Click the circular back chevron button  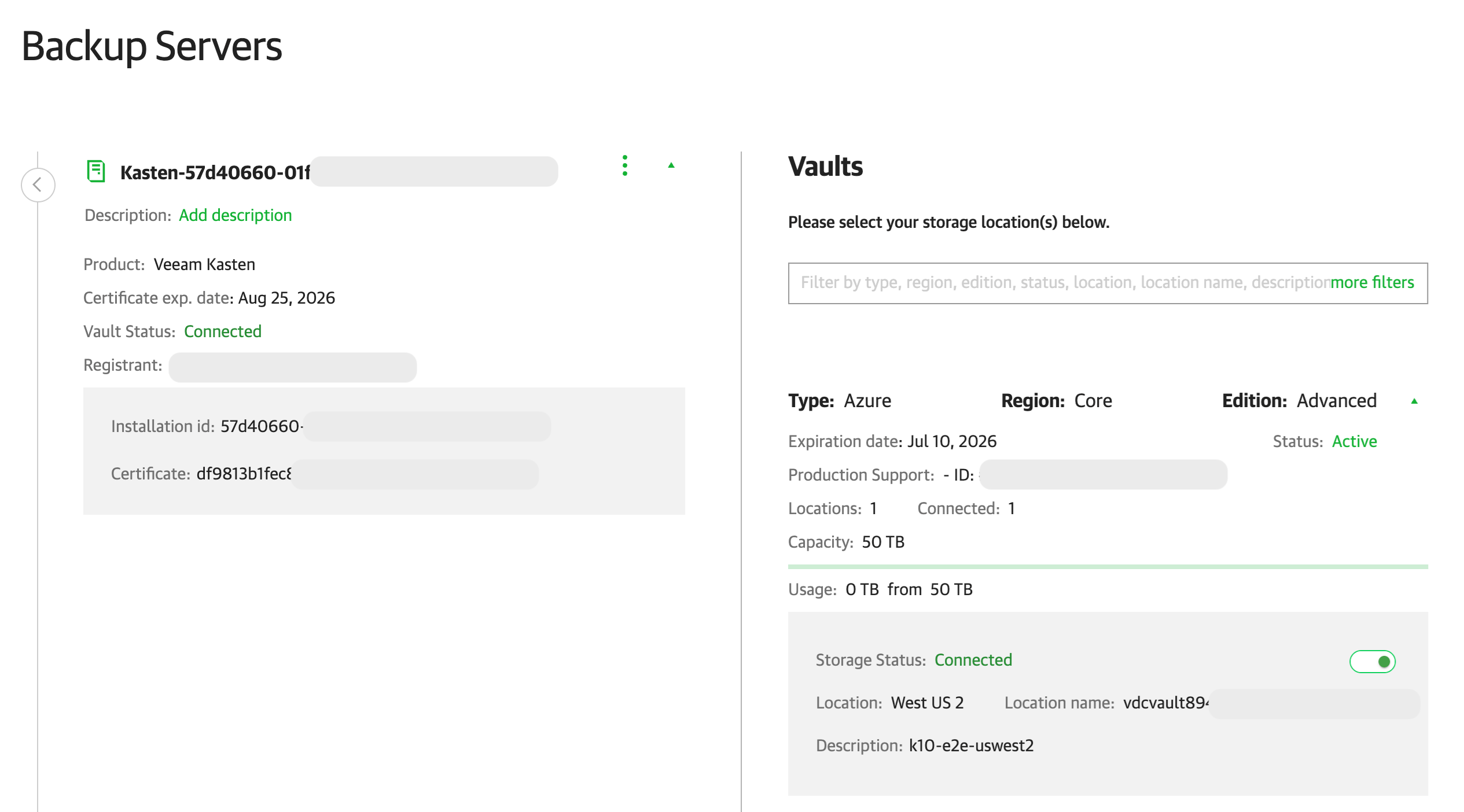coord(38,185)
